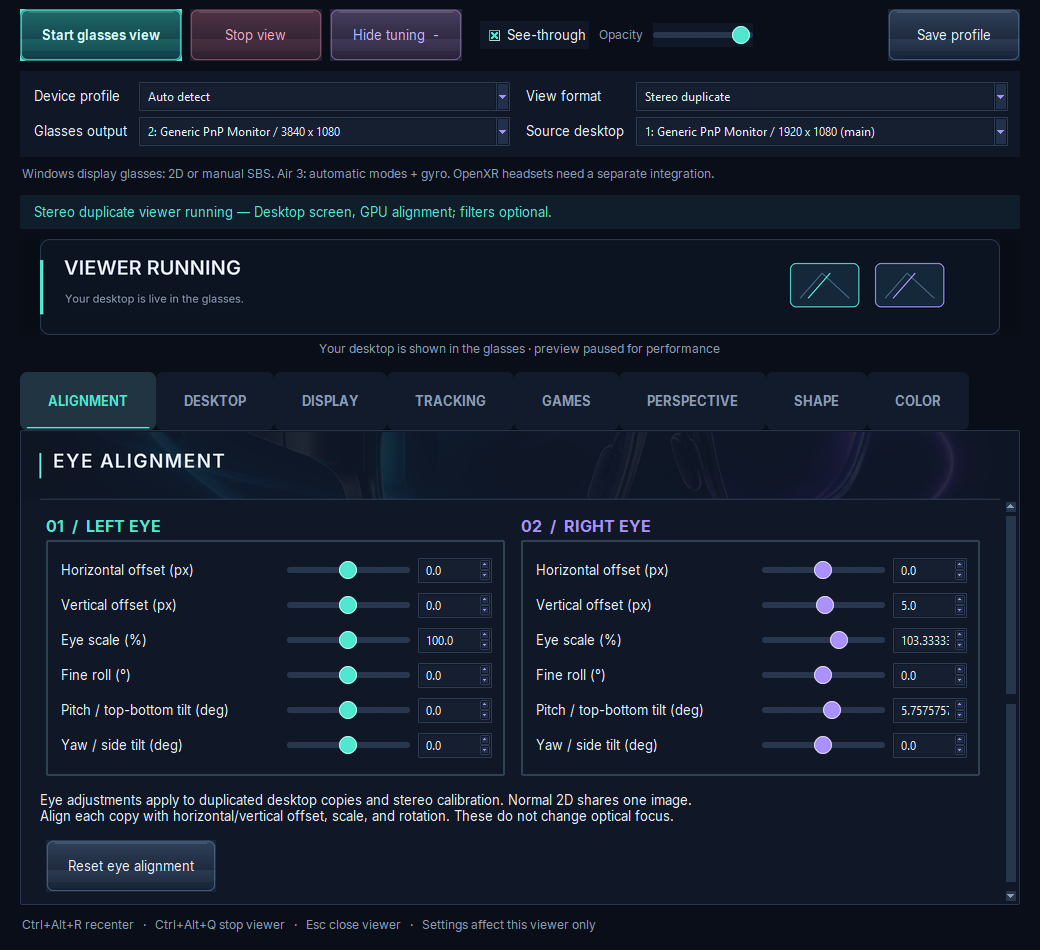
Task: Adjust right eye Horizontal offset slider
Action: pyautogui.click(x=823, y=570)
